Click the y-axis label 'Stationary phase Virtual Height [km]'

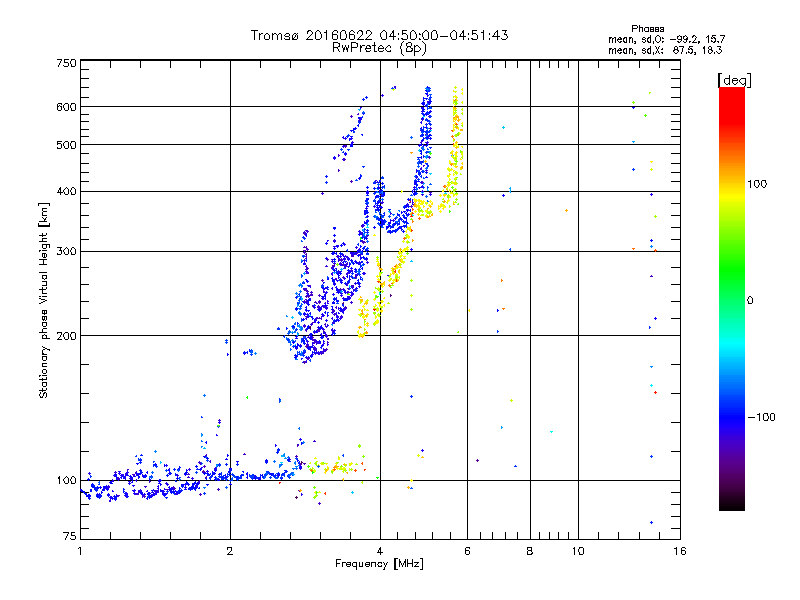[43, 300]
